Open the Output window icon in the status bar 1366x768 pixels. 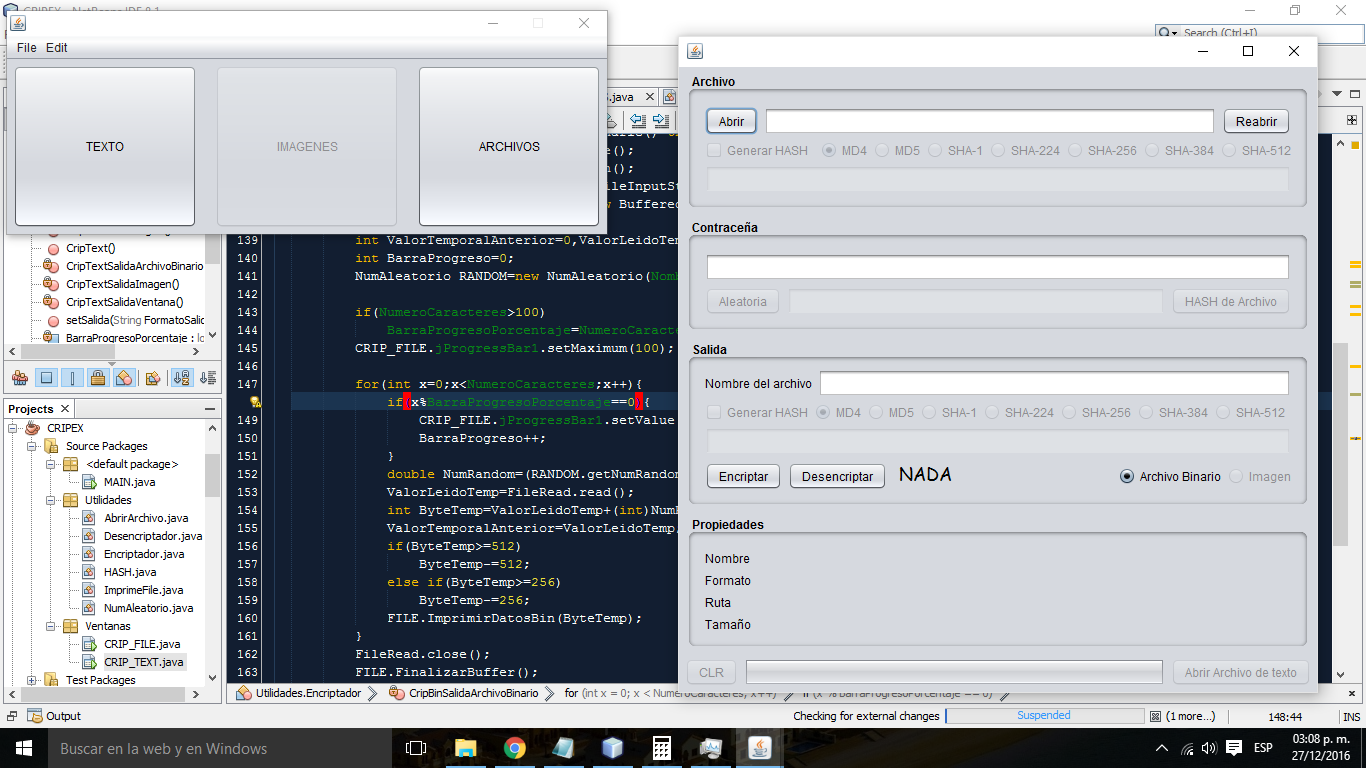(x=35, y=716)
